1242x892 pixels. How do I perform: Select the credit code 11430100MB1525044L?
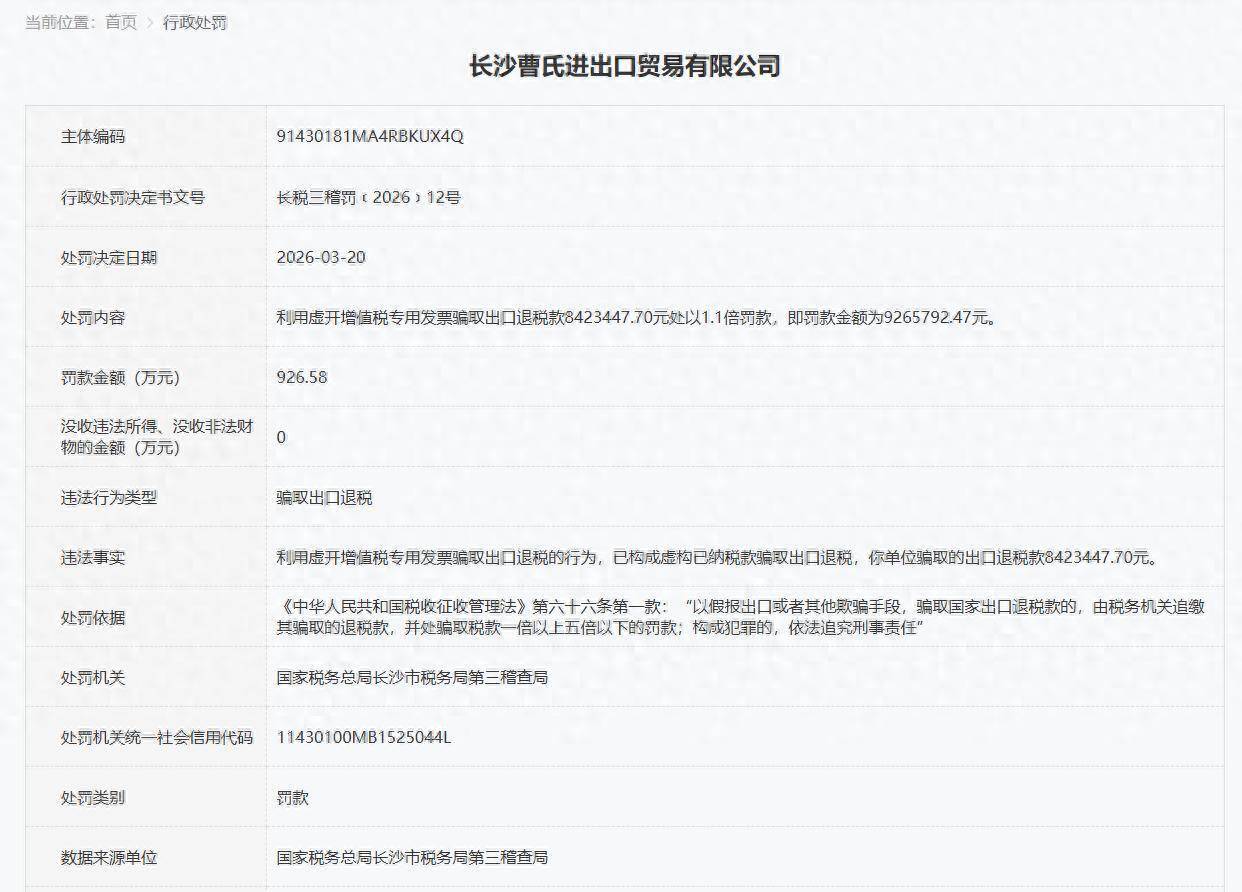[x=364, y=737]
